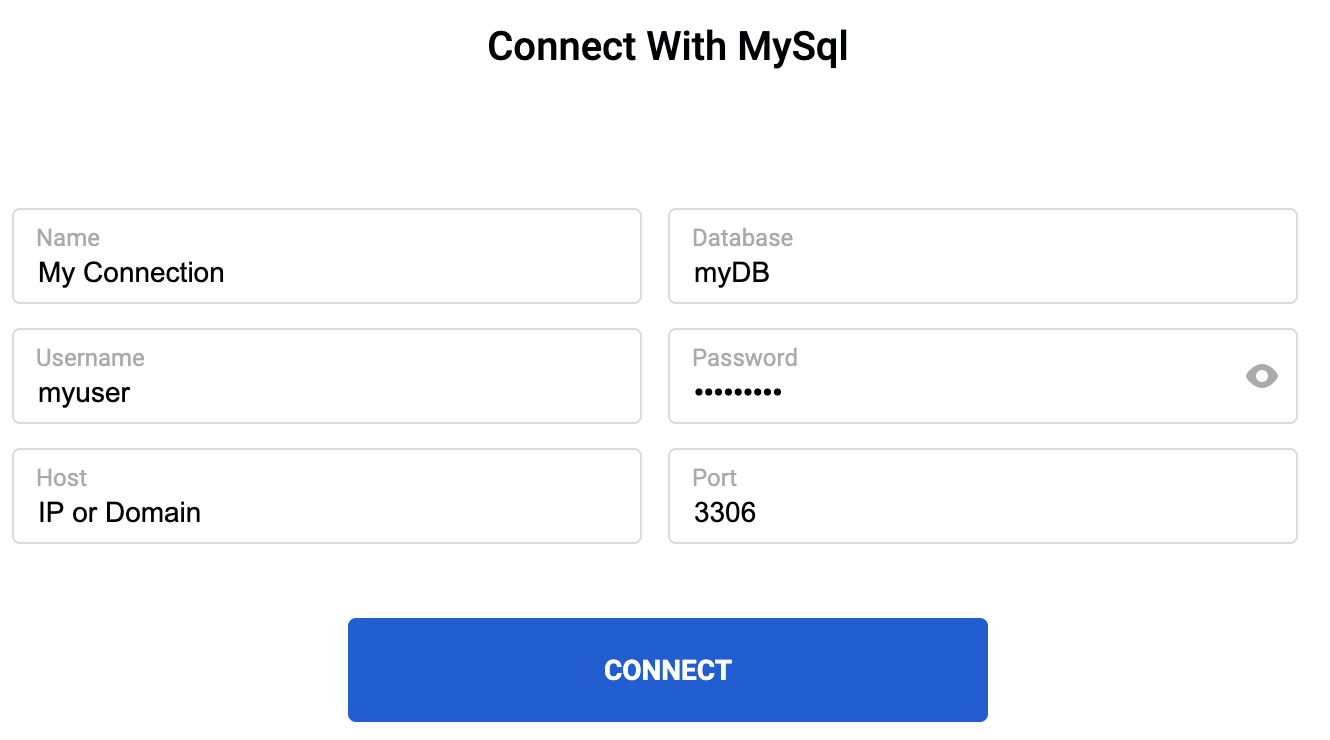Click the masked password dots

click(x=738, y=393)
